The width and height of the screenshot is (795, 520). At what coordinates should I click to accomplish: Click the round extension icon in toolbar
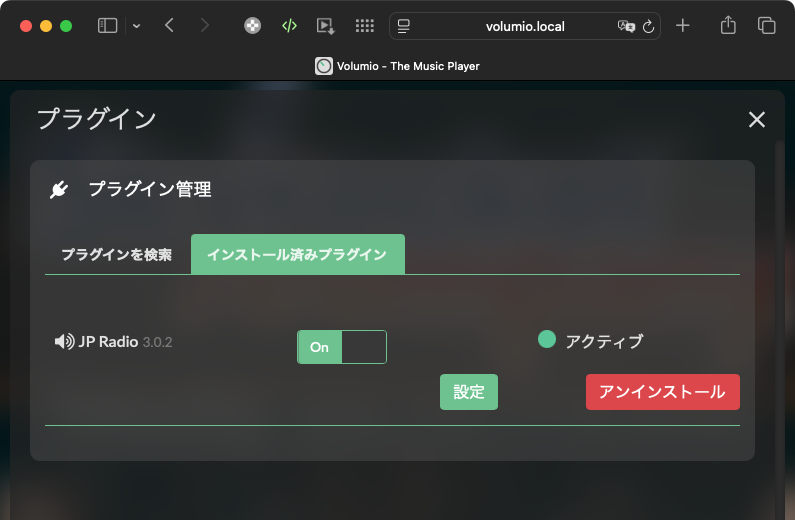coord(252,25)
